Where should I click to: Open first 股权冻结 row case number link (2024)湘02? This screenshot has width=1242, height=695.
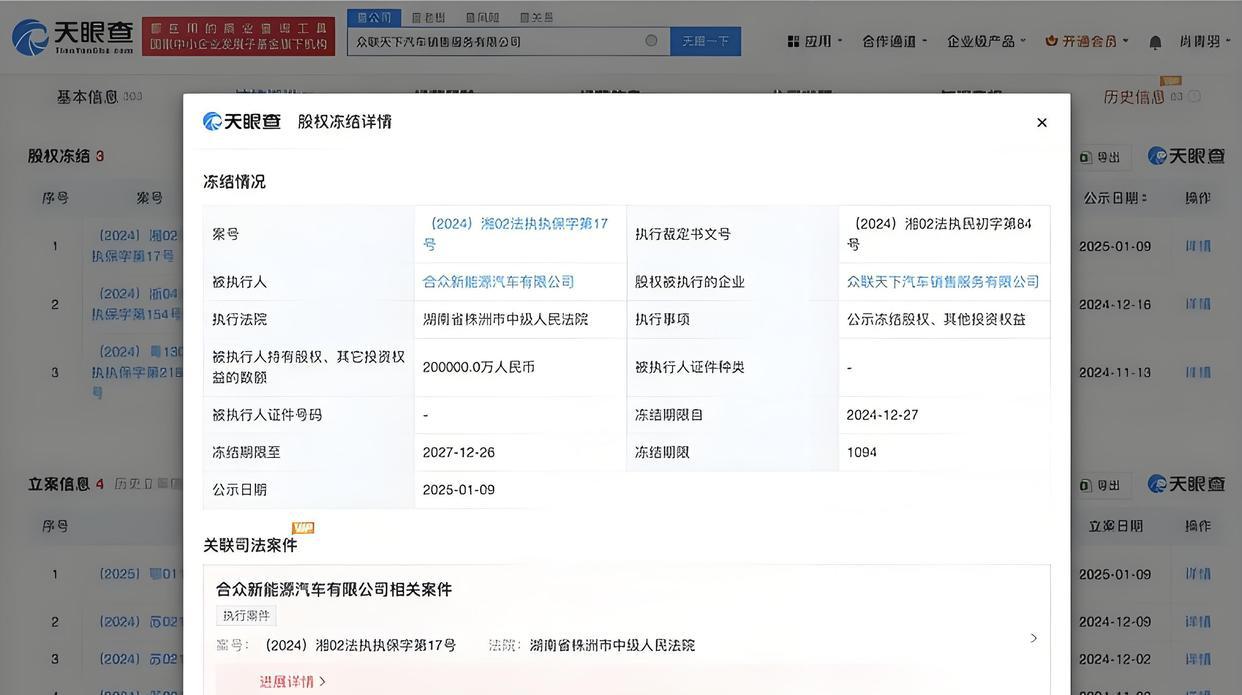point(137,246)
